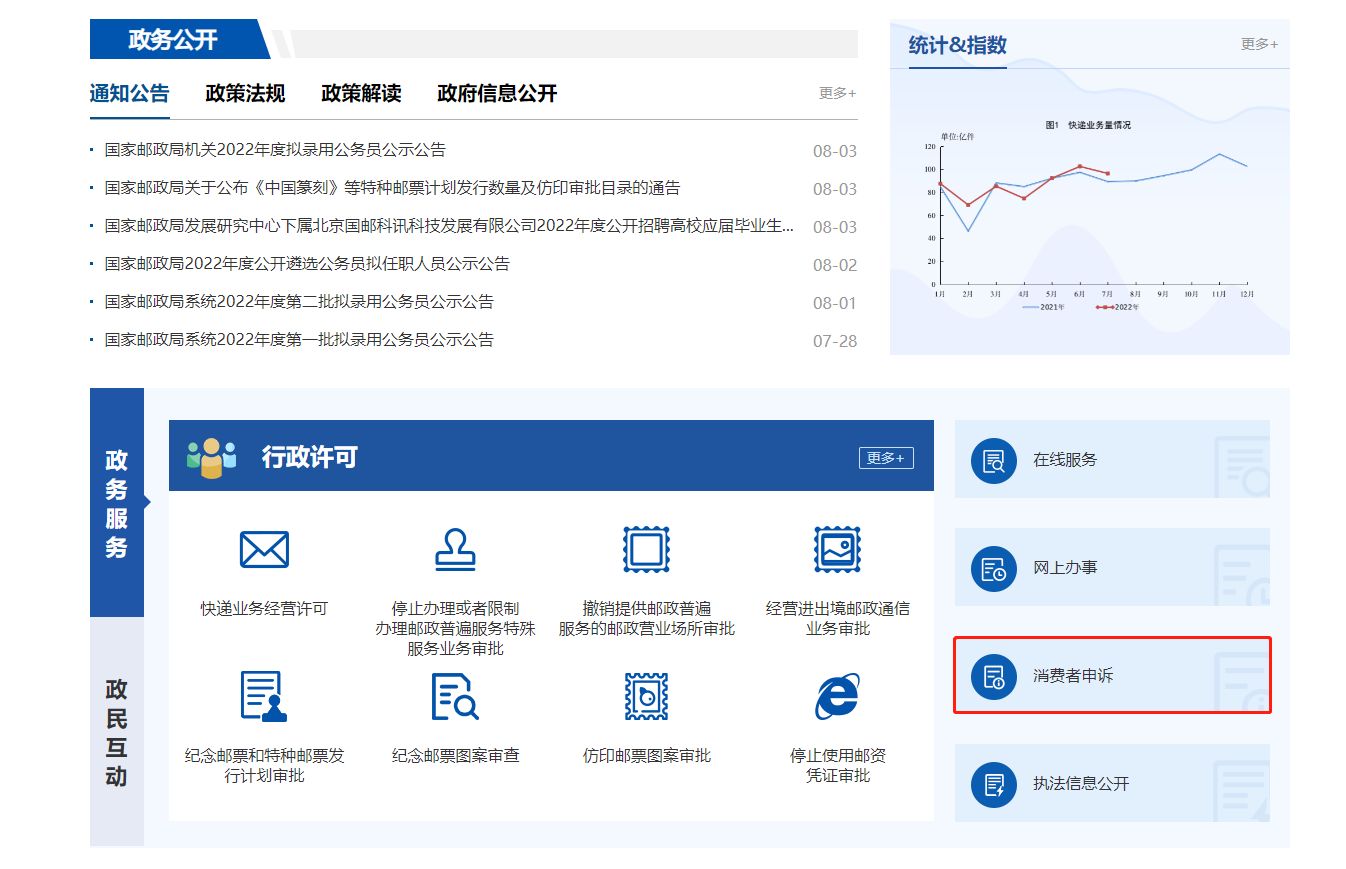Click the 经营进出境邮政通信业务审批 stamp icon
1346x869 pixels.
tap(837, 548)
